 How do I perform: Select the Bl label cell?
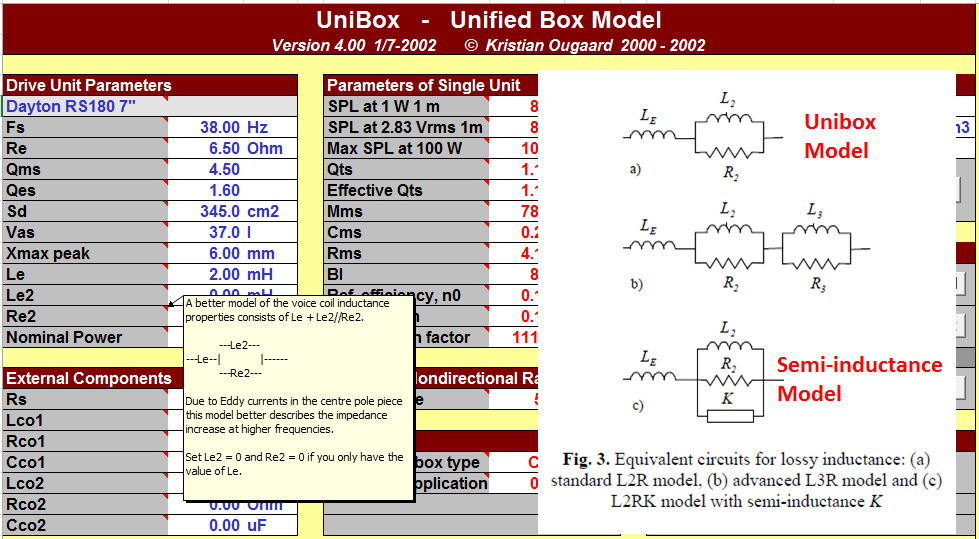406,274
